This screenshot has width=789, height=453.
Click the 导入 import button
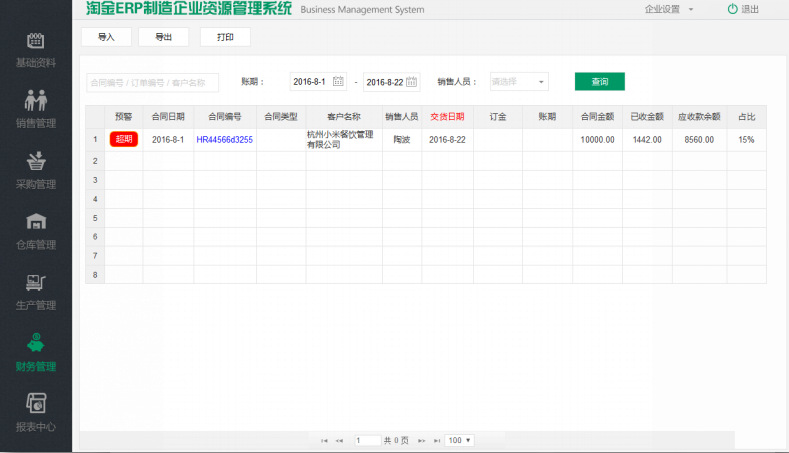click(x=106, y=37)
